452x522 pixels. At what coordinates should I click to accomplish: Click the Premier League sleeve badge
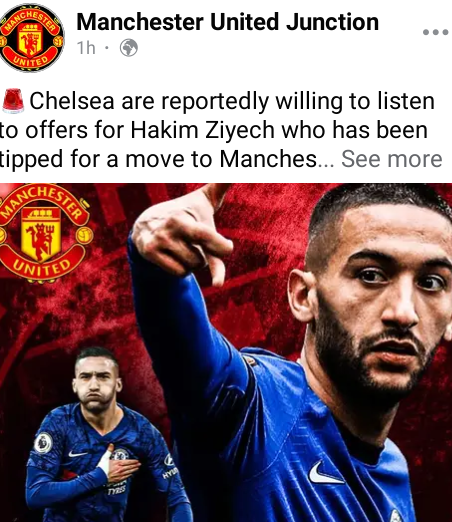click(43, 443)
